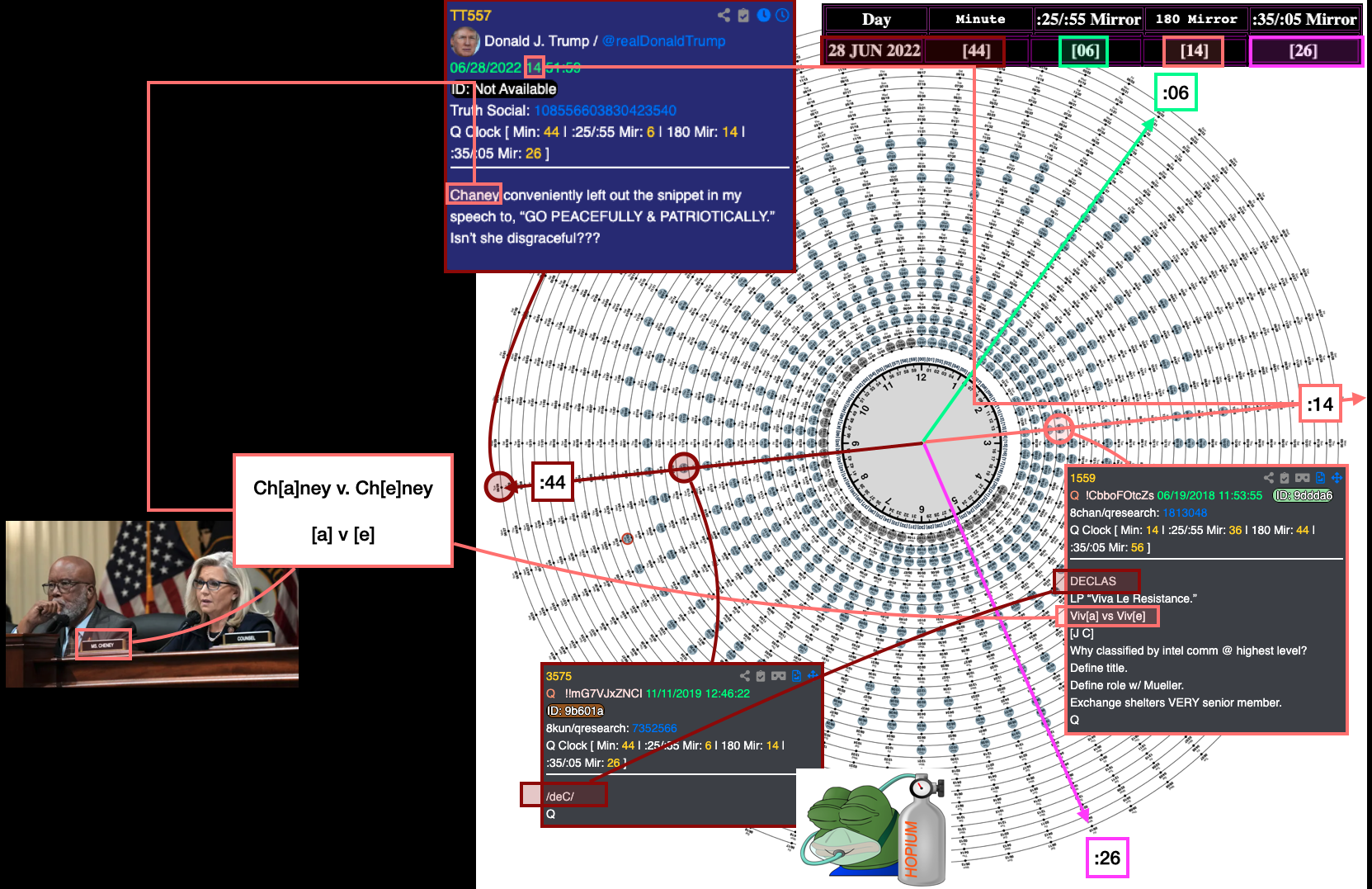1372x889 pixels.
Task: Click 'Define role w/ Mueller.' line
Action: 1127,685
